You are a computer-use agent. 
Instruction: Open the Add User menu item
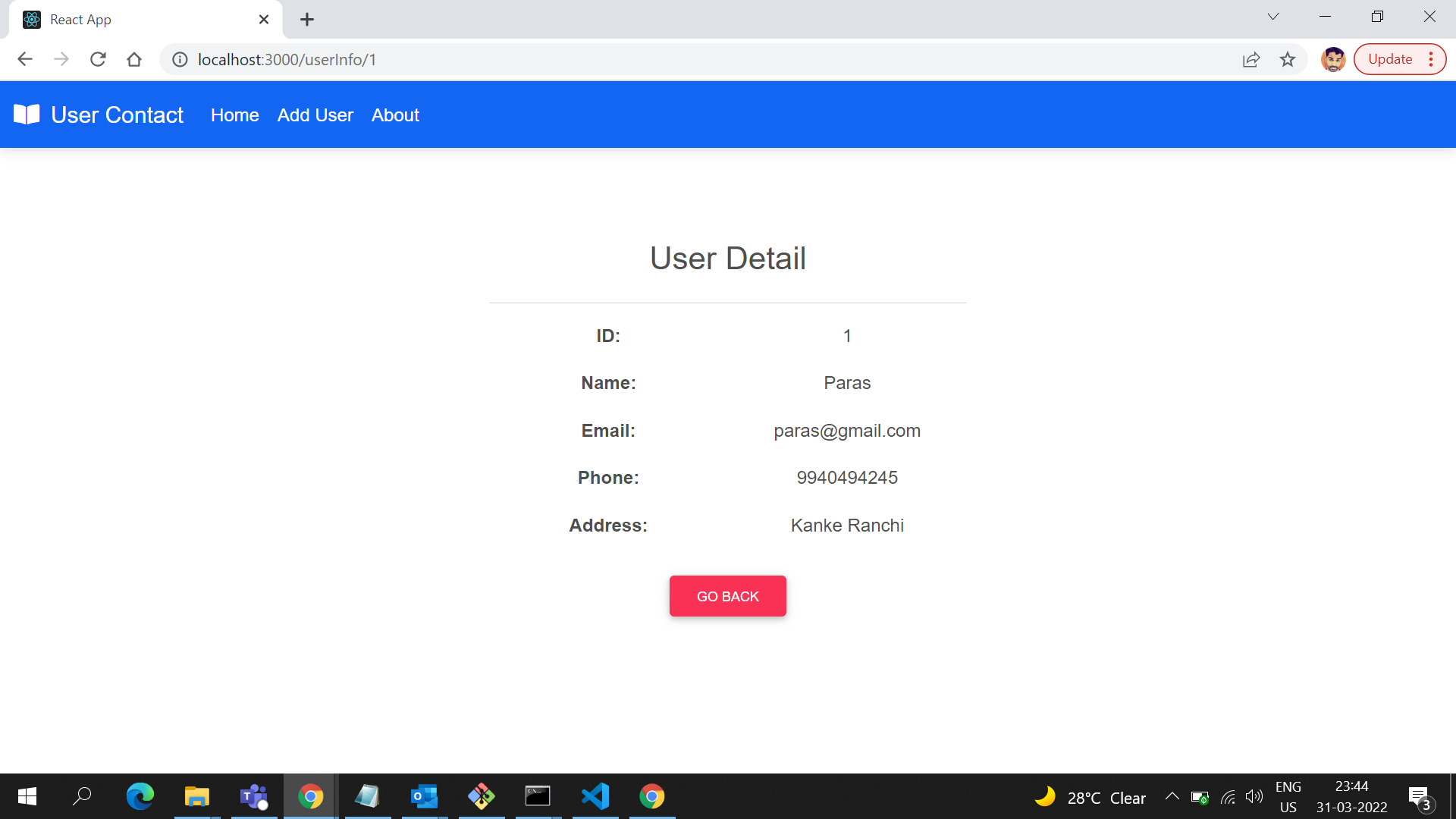[x=315, y=115]
